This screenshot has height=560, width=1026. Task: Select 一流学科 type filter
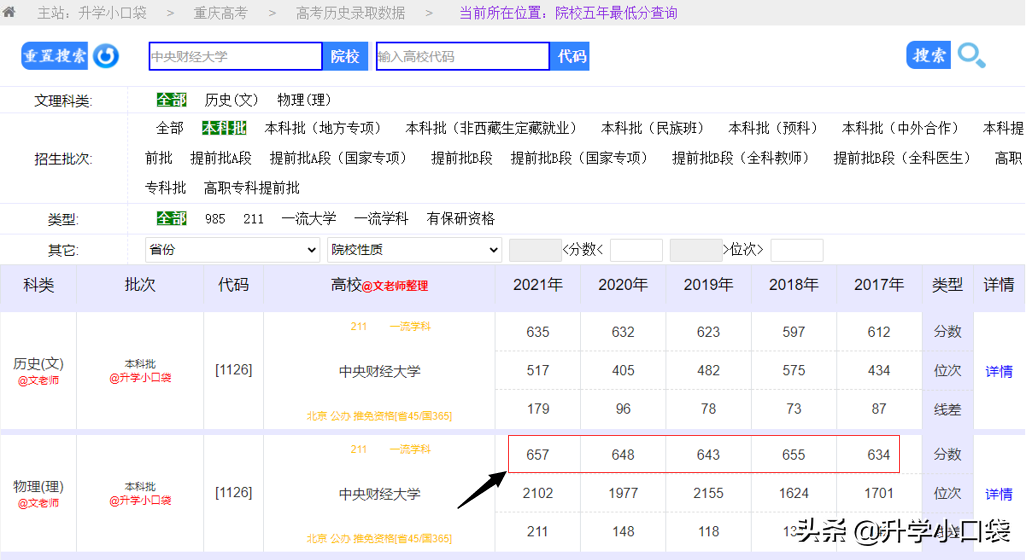381,219
